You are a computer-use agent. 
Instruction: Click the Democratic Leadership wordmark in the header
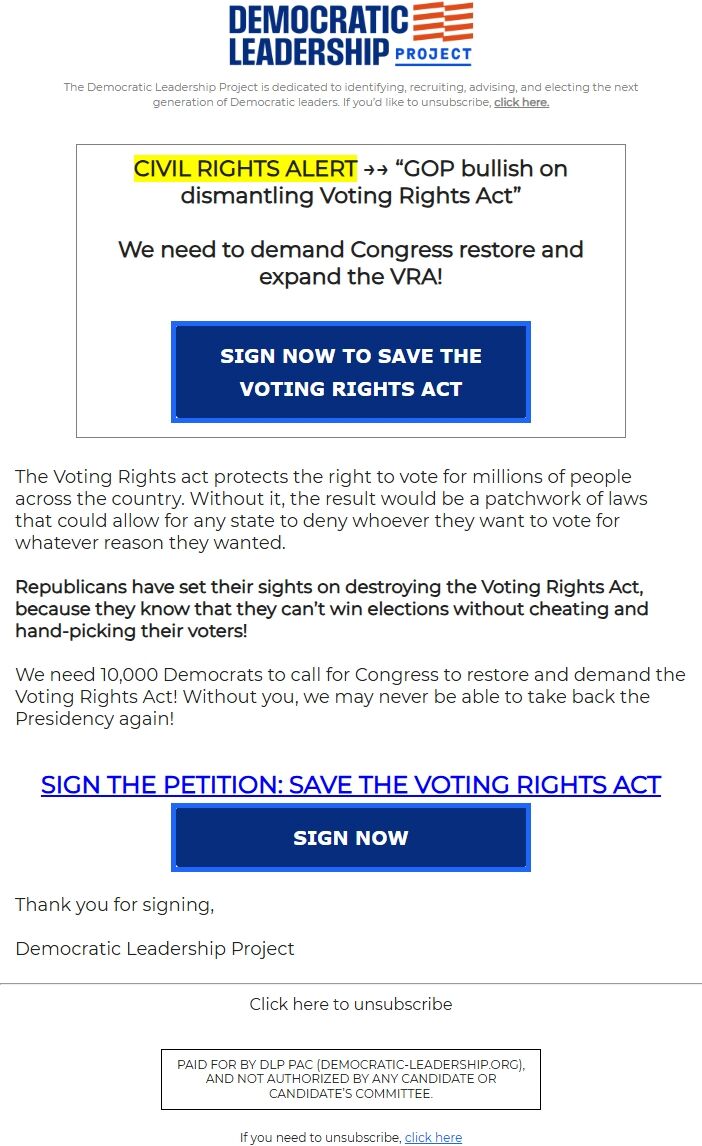(x=318, y=35)
